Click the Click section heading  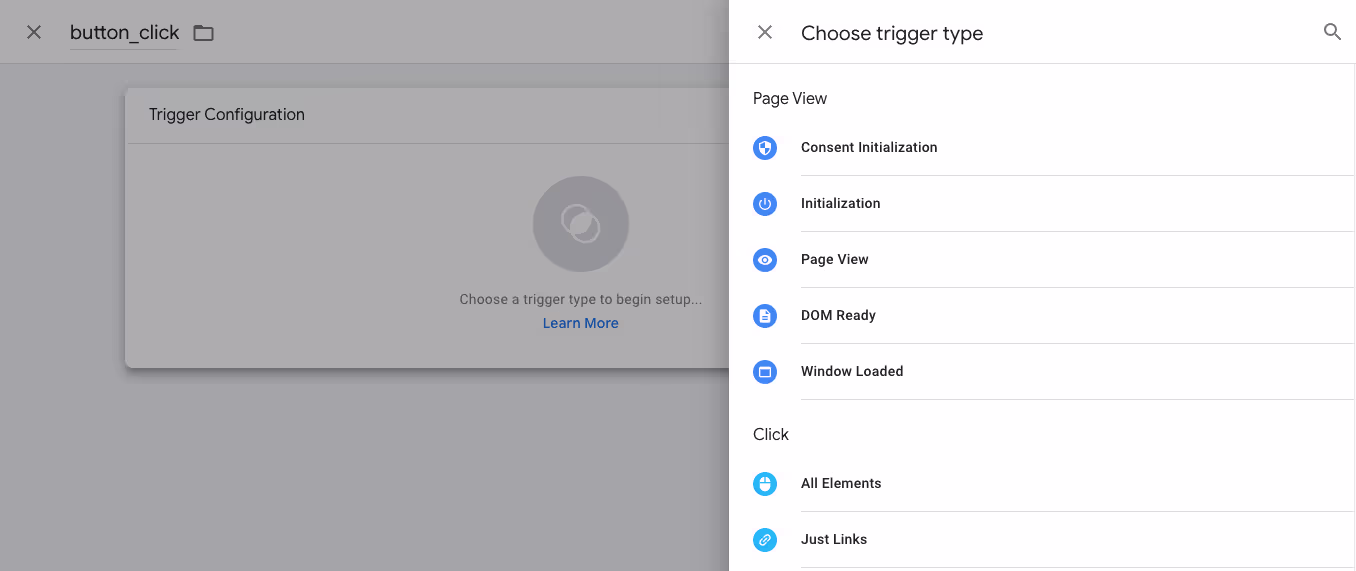[771, 435]
